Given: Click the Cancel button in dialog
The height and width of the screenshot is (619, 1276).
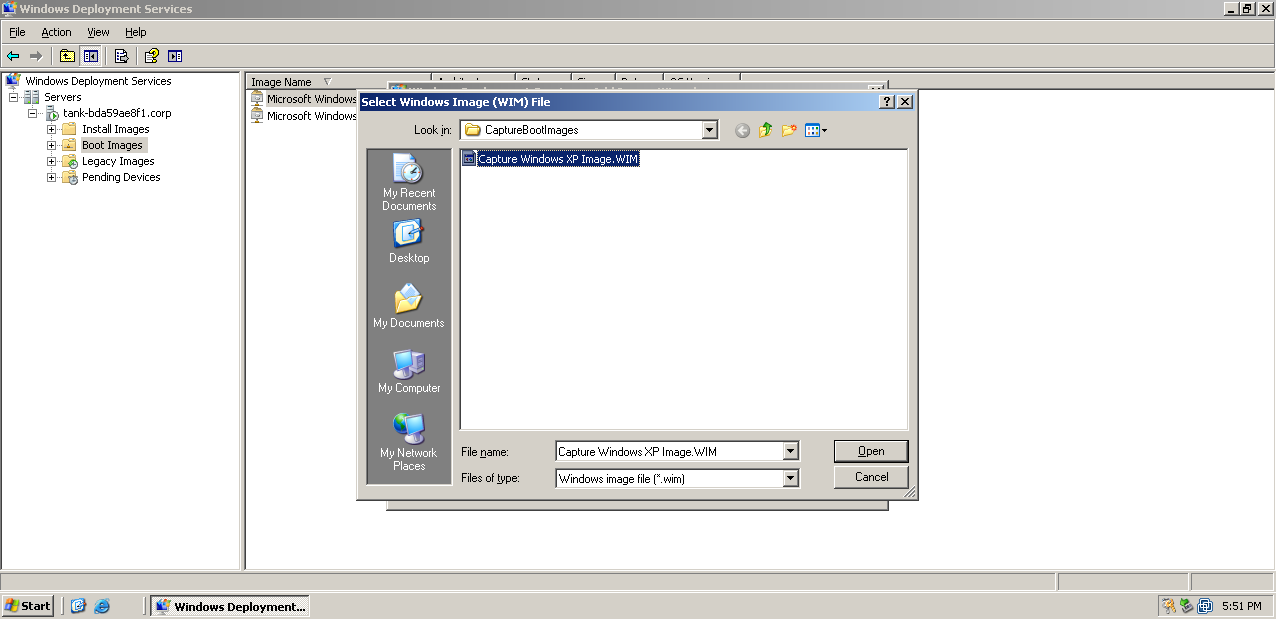Looking at the screenshot, I should point(871,477).
